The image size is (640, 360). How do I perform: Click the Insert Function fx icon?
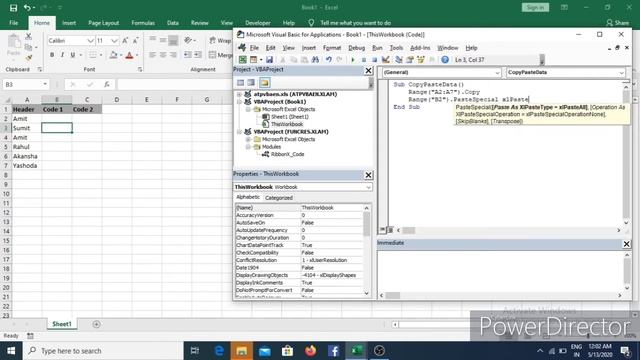[x=107, y=84]
